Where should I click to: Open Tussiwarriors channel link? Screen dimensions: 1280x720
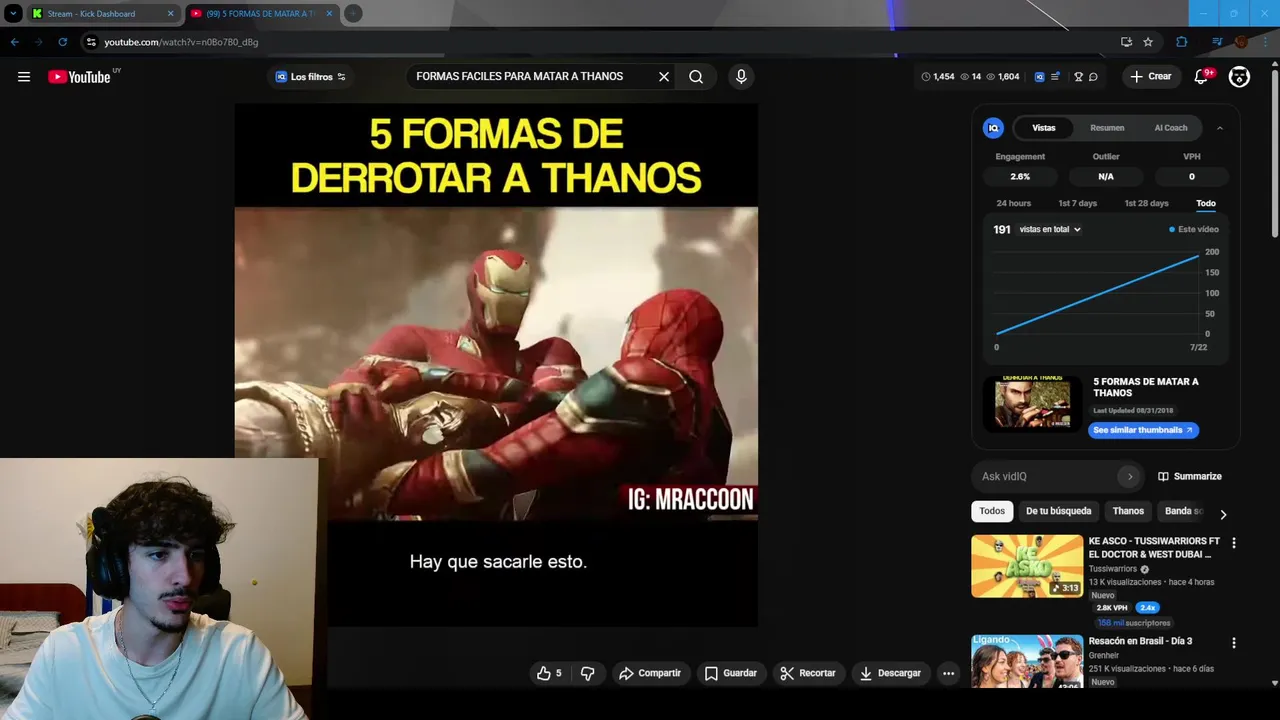pos(1113,569)
